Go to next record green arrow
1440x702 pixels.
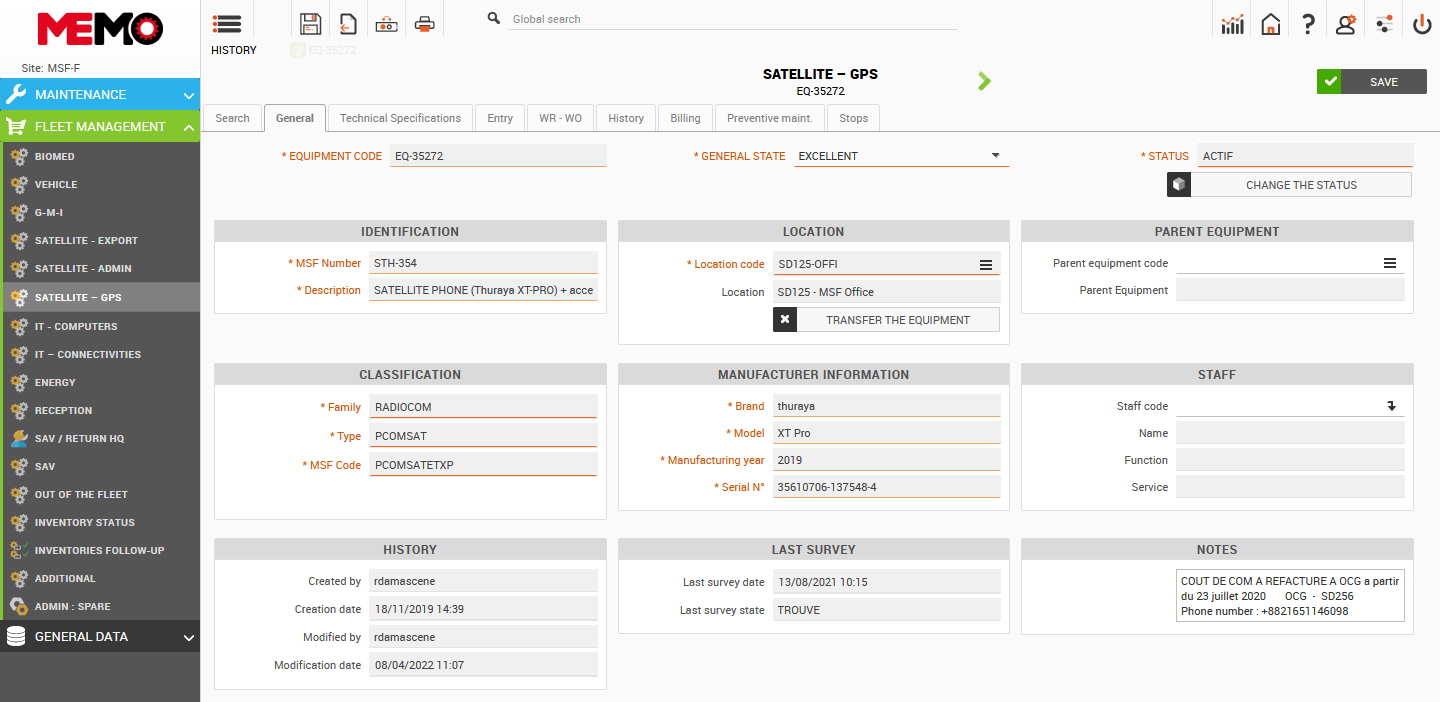click(x=984, y=81)
